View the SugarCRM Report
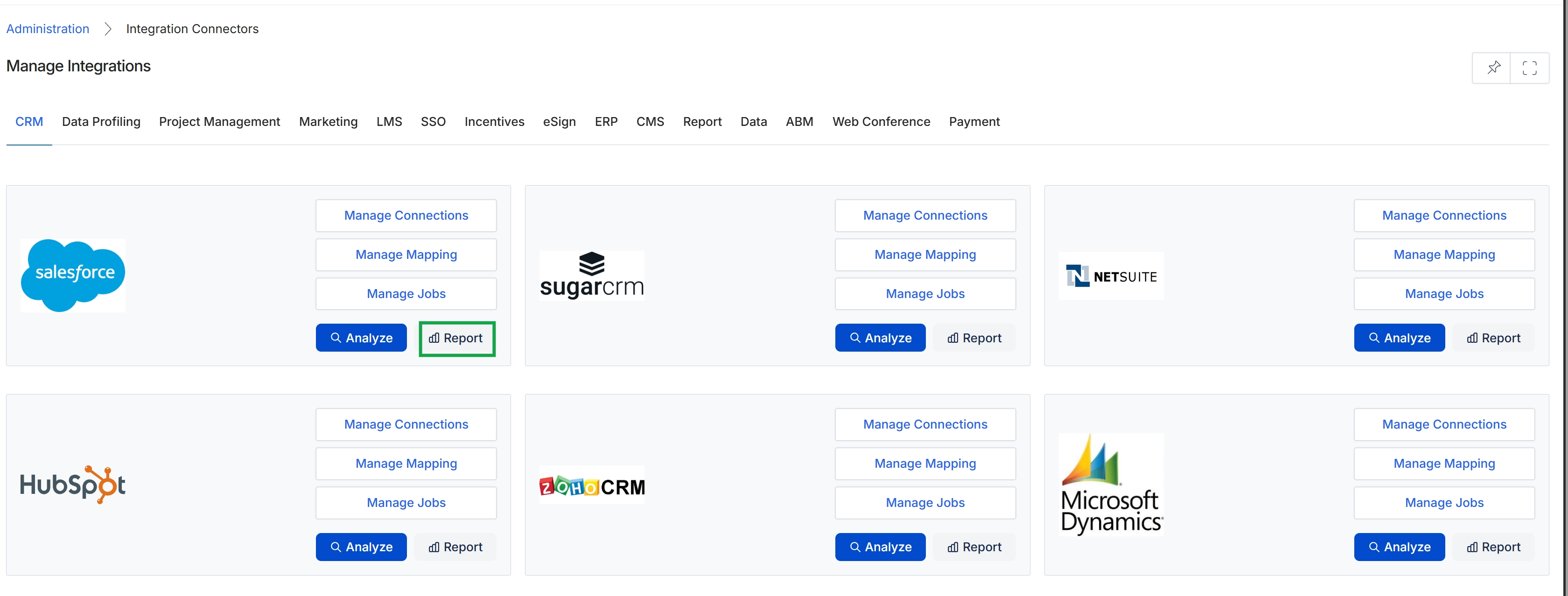Screen dimensions: 1568x596 [974, 338]
